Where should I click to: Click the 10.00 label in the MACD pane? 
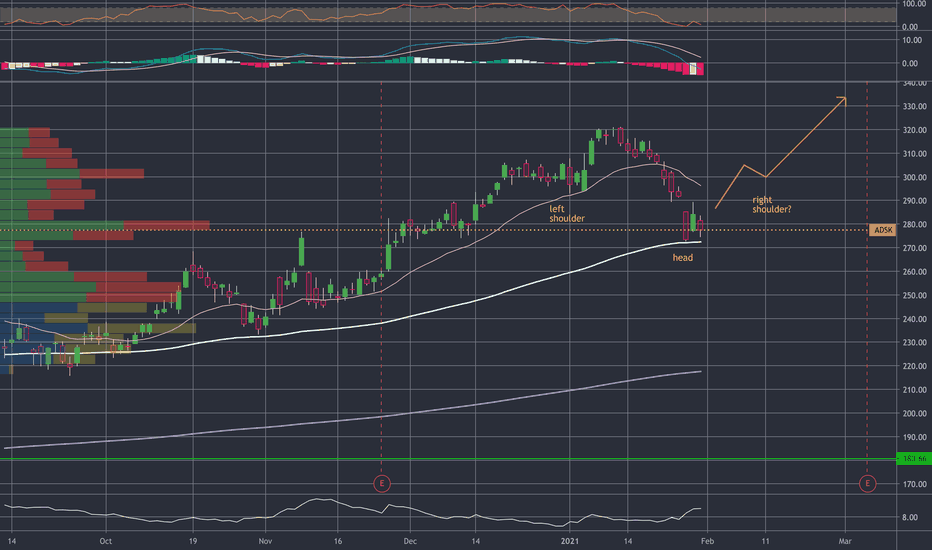click(912, 40)
